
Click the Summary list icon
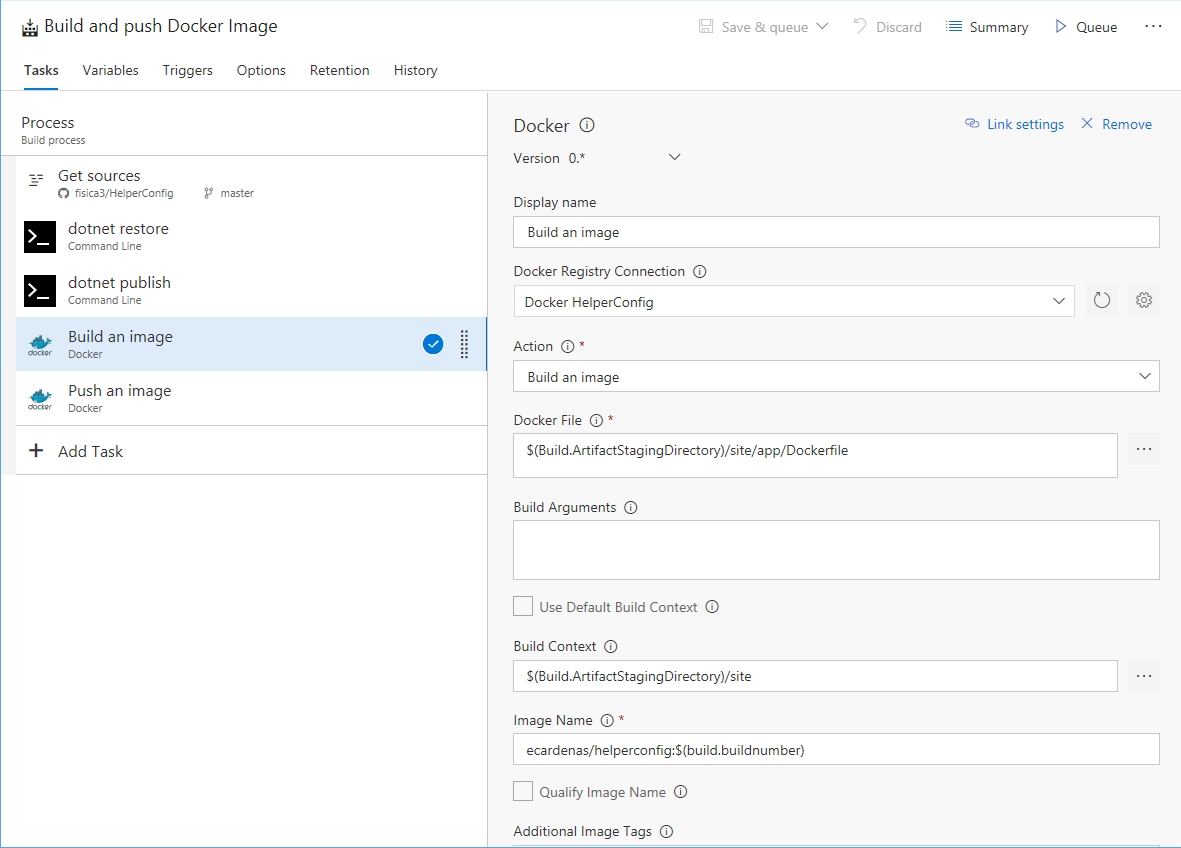pyautogui.click(x=954, y=26)
